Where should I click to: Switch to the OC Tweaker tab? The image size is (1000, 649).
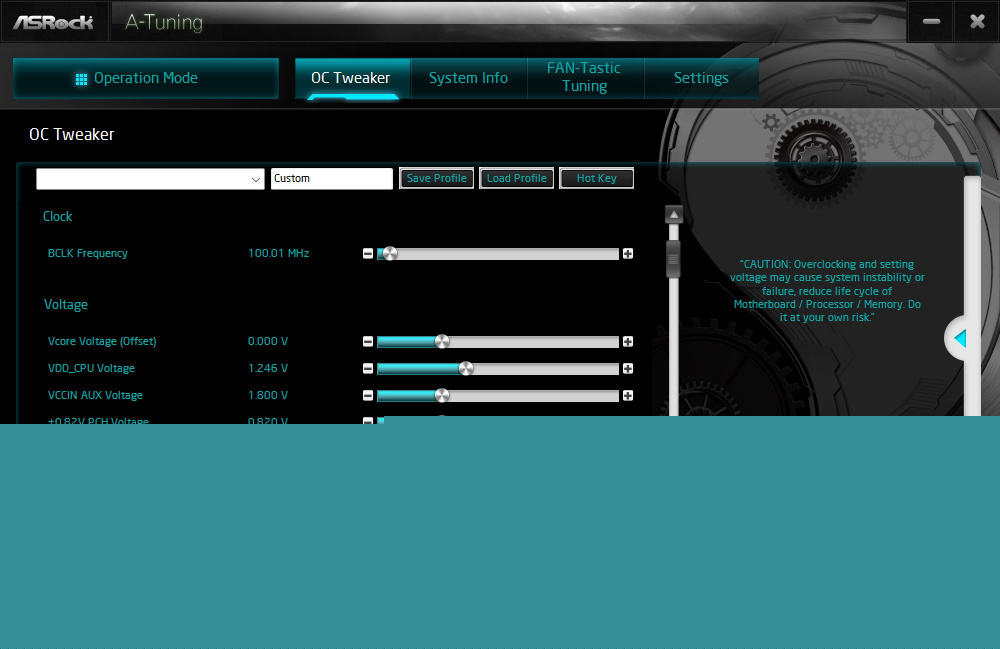pyautogui.click(x=353, y=78)
